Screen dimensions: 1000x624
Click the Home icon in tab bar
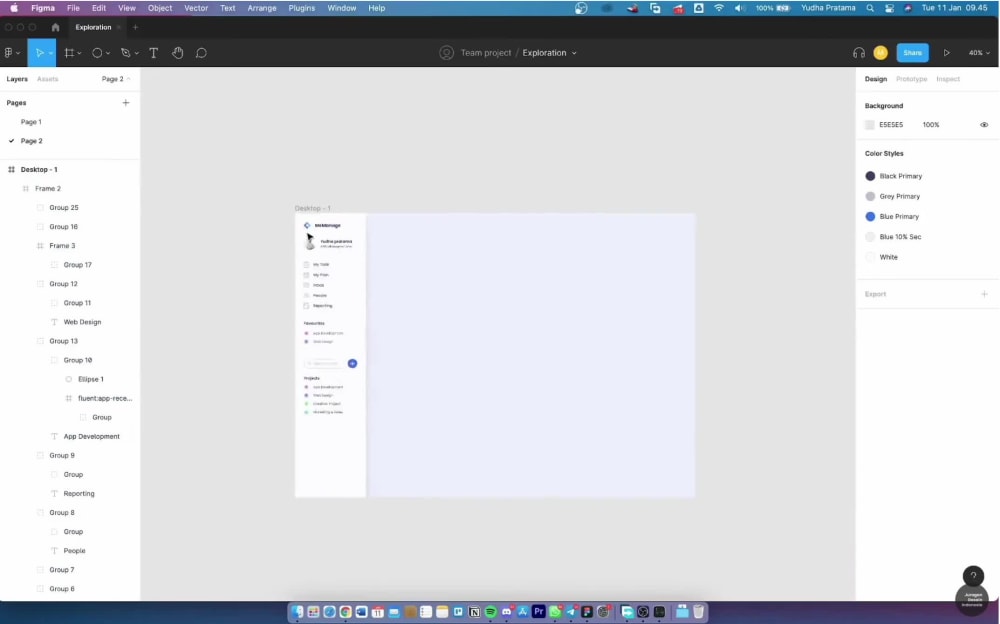point(55,27)
